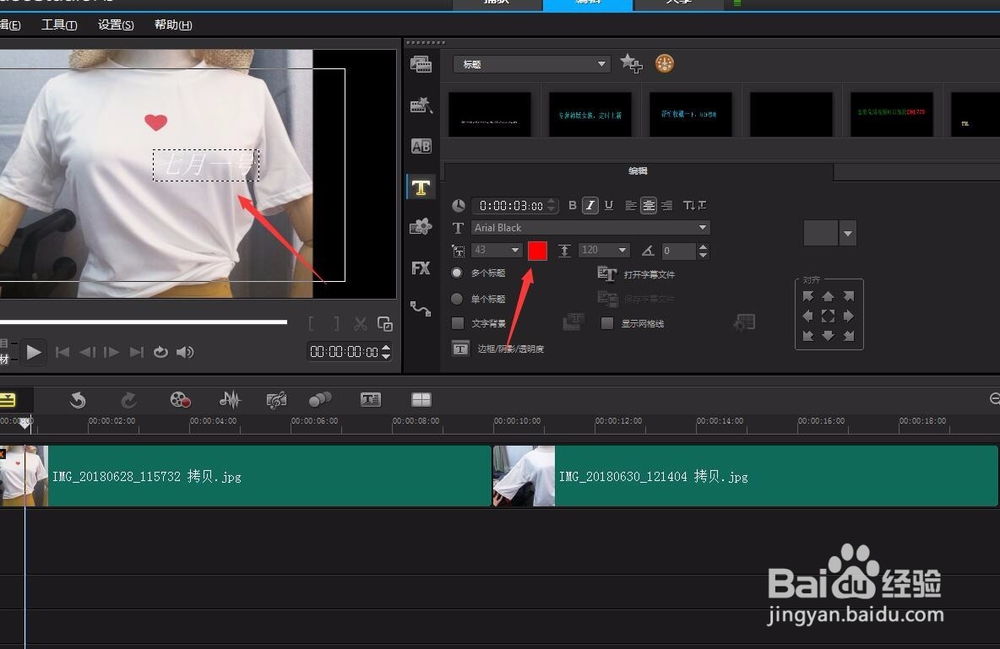Open the Path motion library

[421, 309]
